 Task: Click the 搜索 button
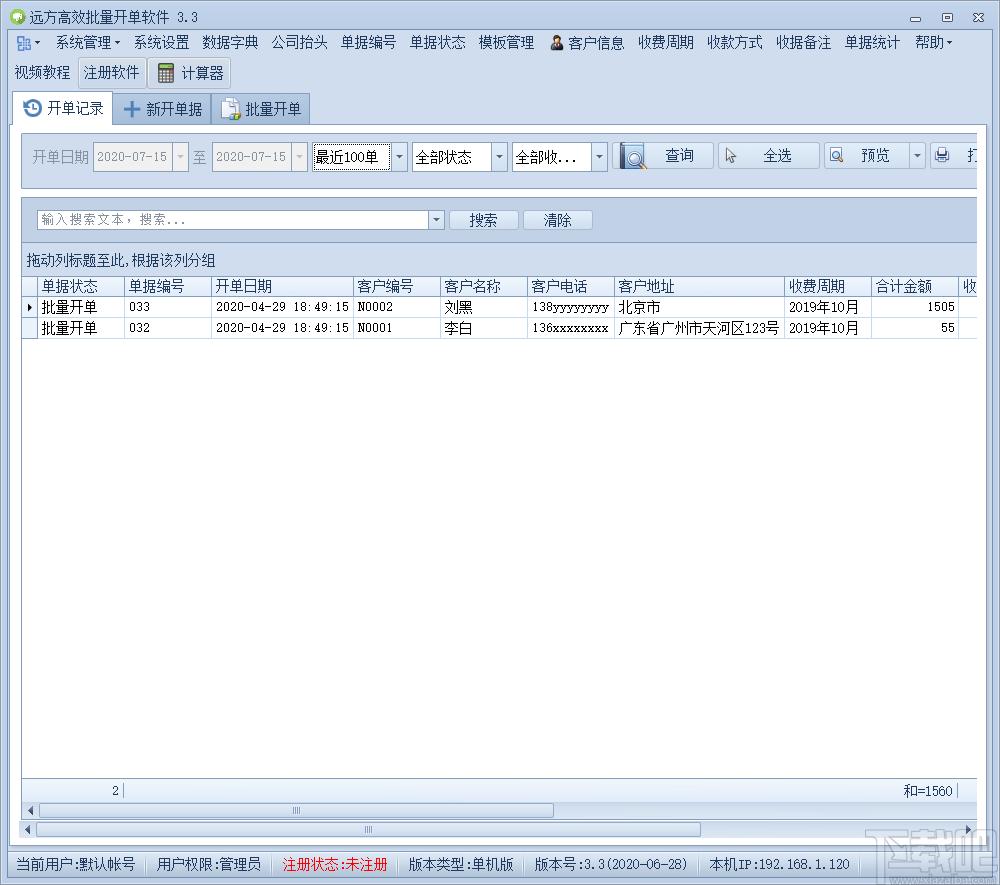pyautogui.click(x=483, y=220)
